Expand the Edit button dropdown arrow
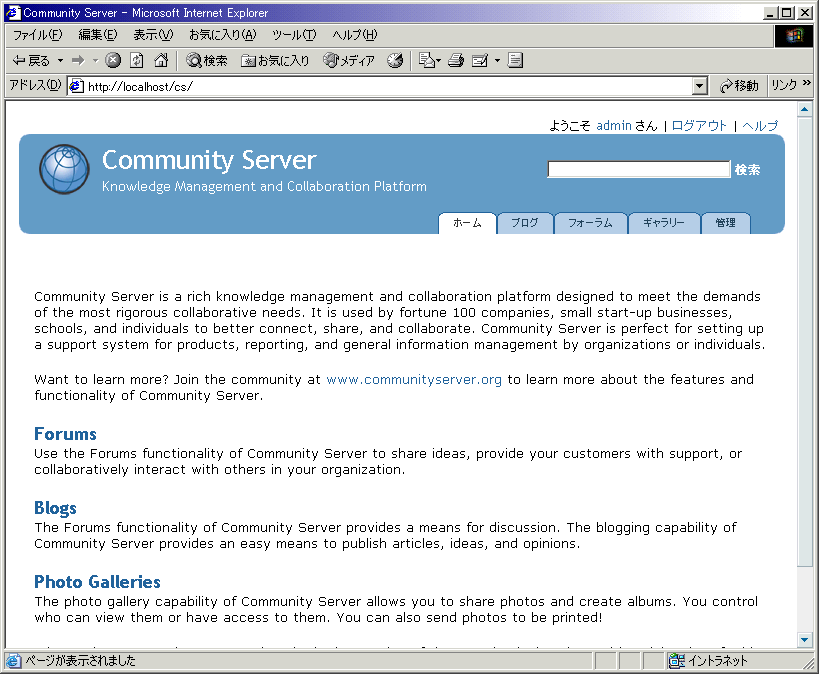Viewport: 819px width, 674px height. (x=497, y=61)
